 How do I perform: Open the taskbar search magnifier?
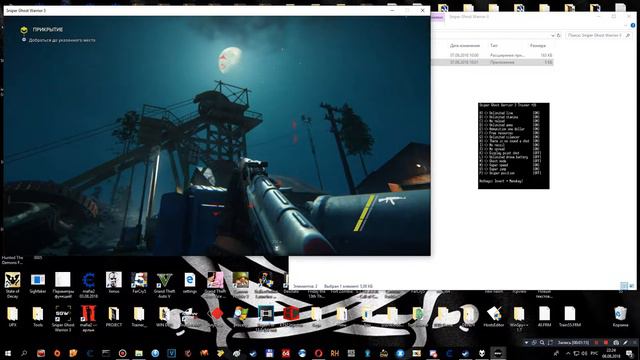pyautogui.click(x=24, y=353)
